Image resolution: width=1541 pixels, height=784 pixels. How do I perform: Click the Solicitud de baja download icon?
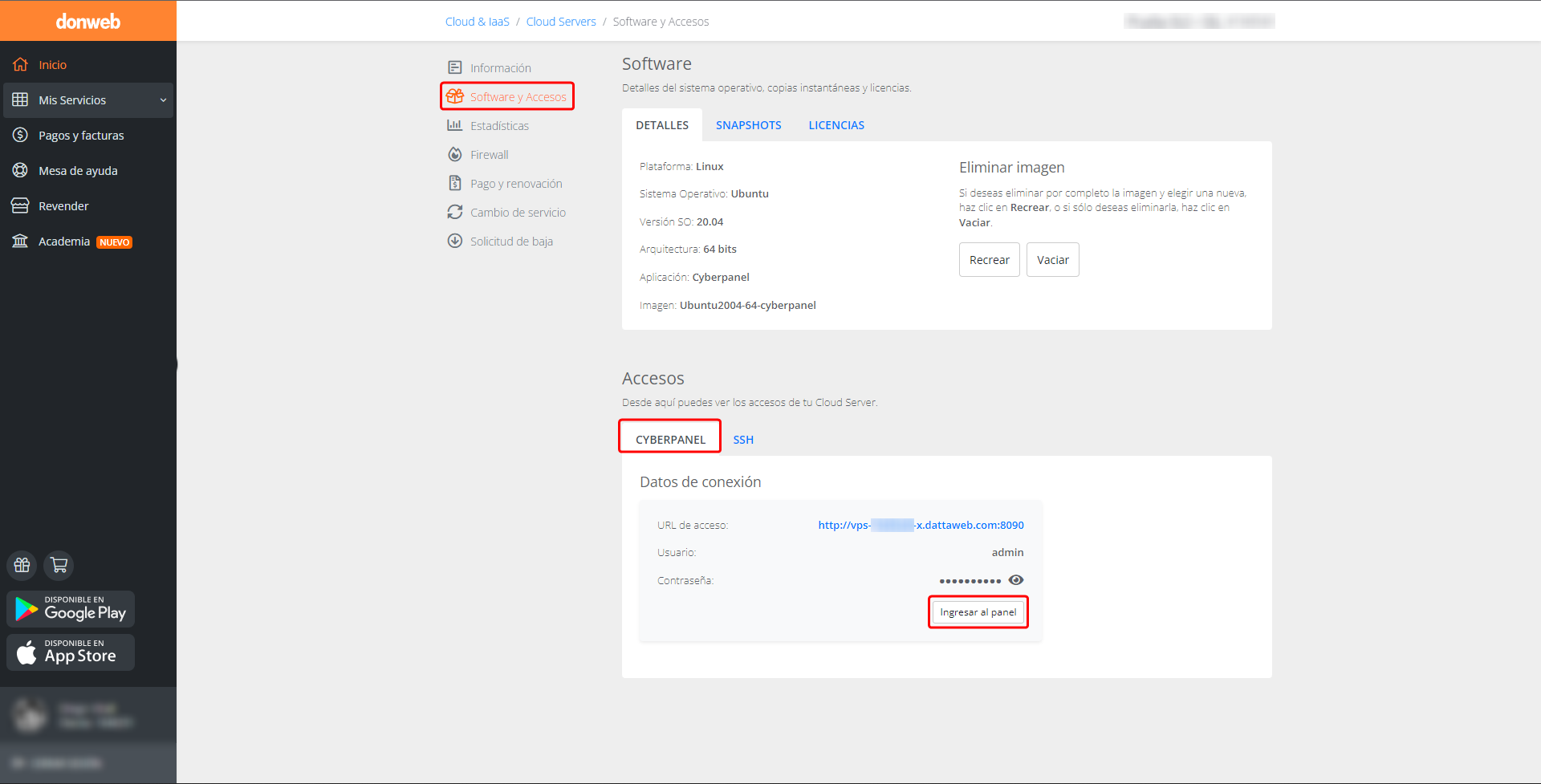click(x=455, y=241)
